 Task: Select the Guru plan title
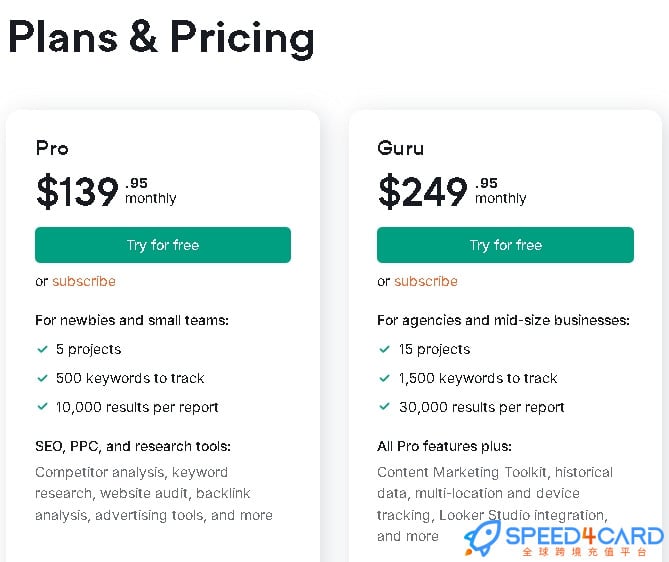click(401, 149)
